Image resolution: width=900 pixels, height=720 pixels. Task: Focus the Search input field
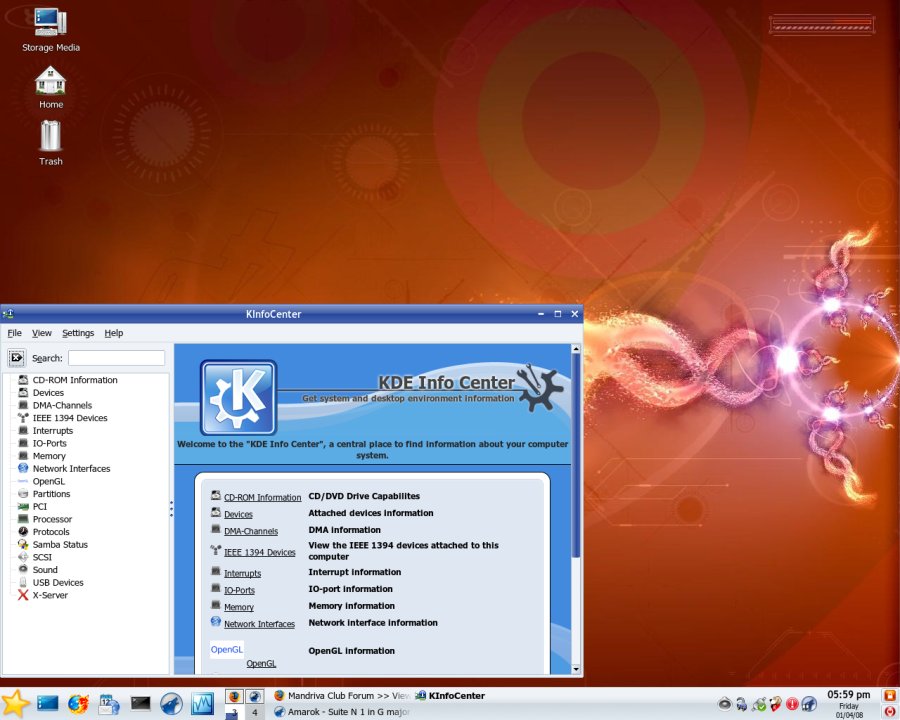[117, 358]
